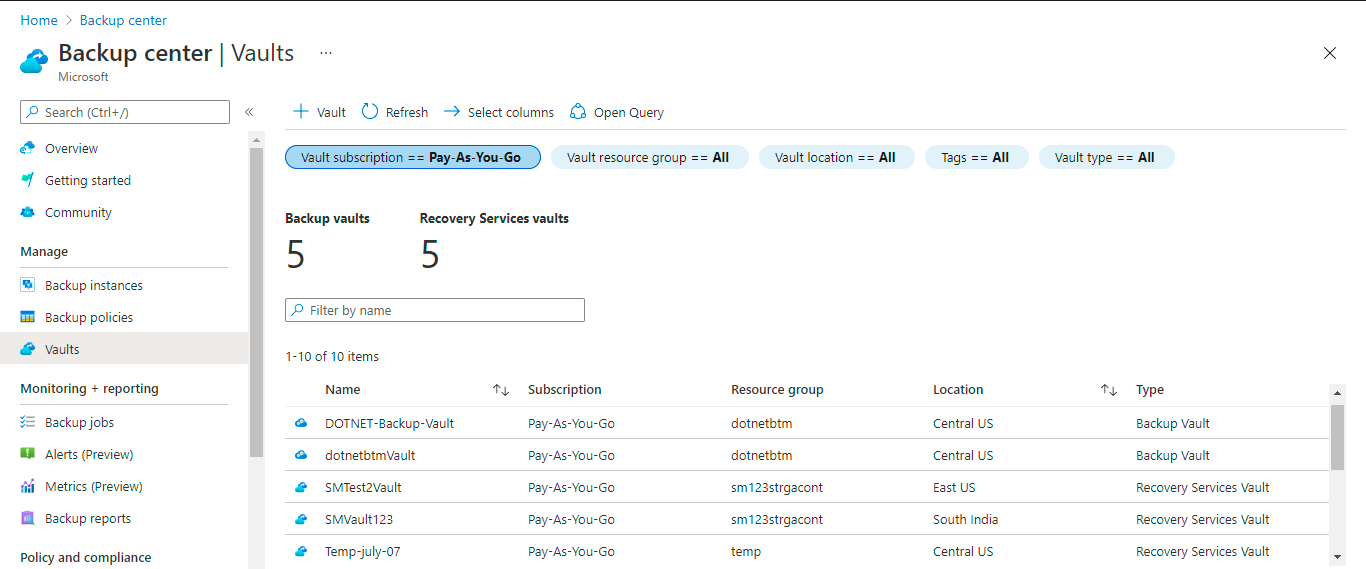Viewport: 1366px width, 569px height.
Task: Click the Select columns arrow icon
Action: pyautogui.click(x=451, y=111)
